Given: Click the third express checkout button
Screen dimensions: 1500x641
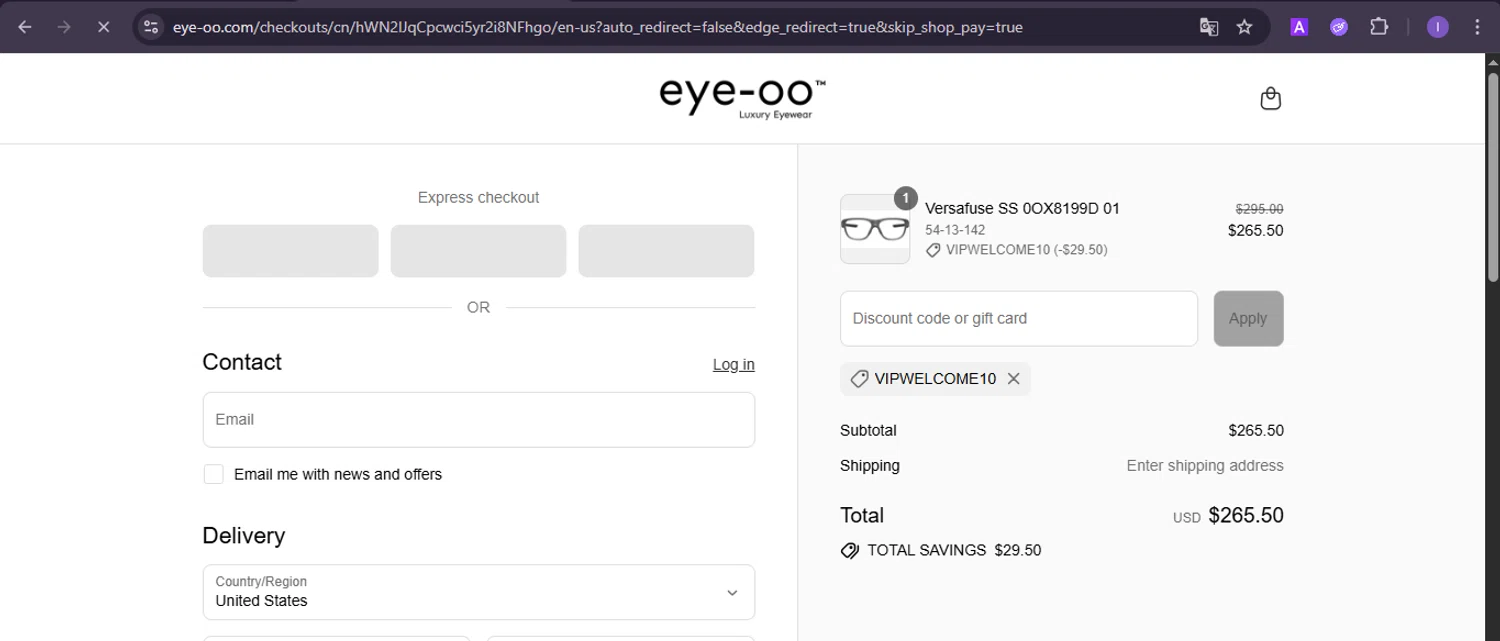Looking at the screenshot, I should coord(667,251).
